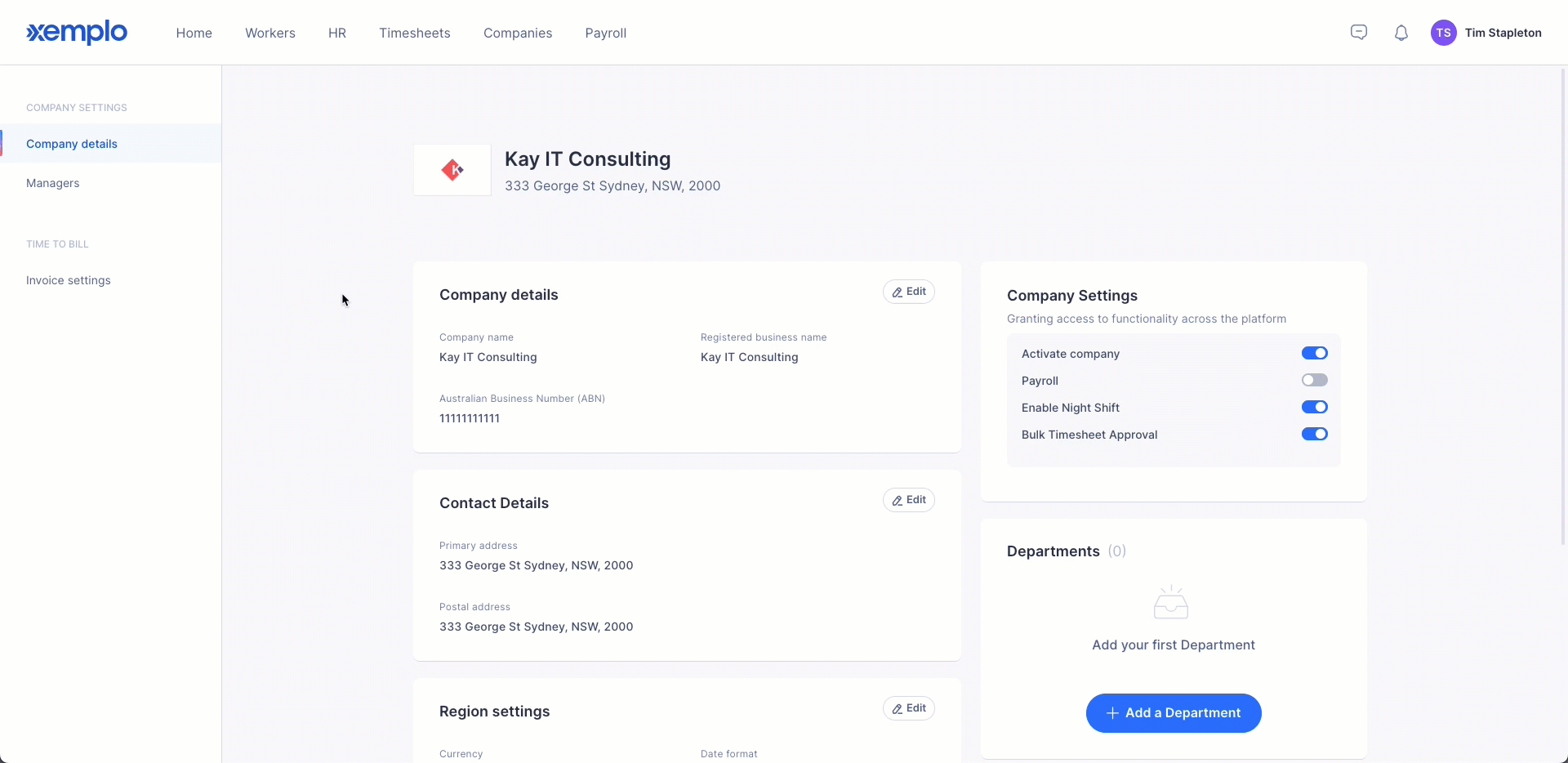Click the header address under company name
This screenshot has height=763, width=1568.
click(x=612, y=186)
